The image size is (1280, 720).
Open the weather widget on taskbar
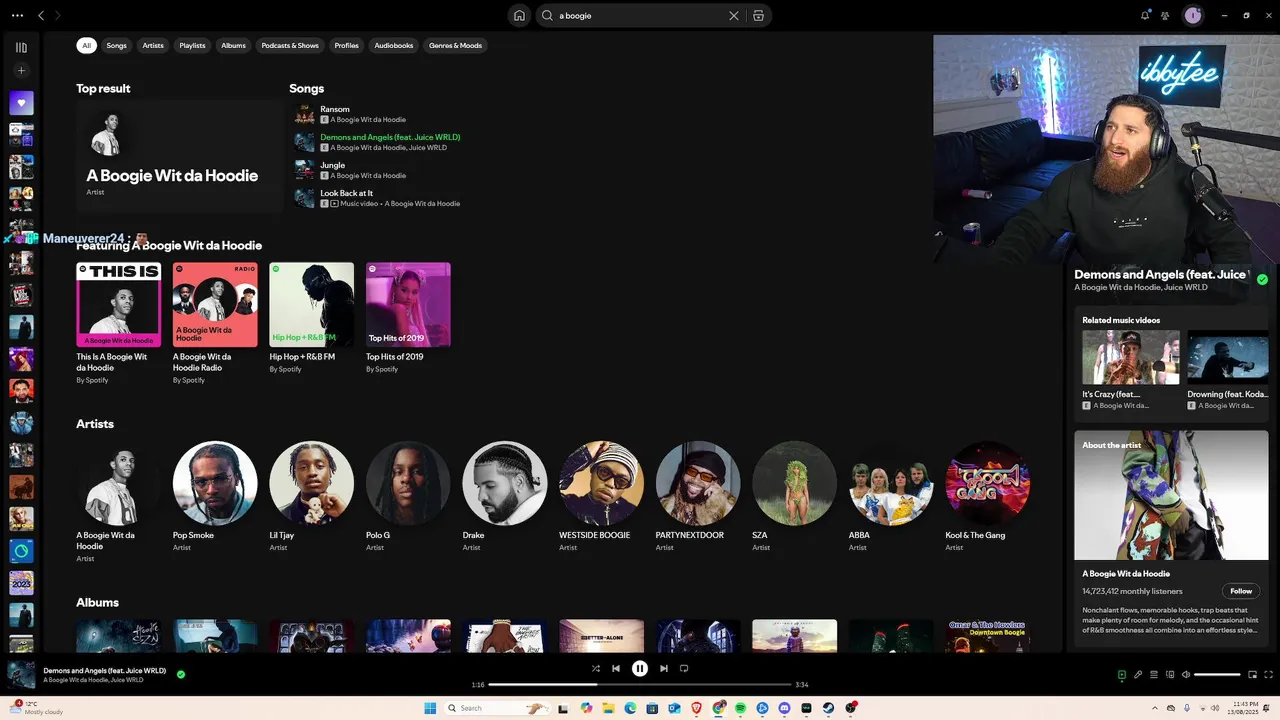38,708
